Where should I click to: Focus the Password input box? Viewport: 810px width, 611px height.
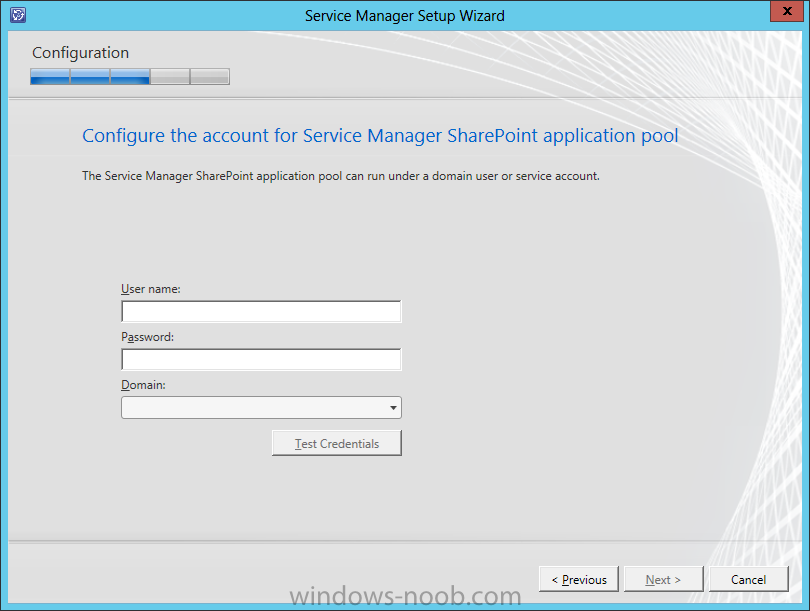coord(261,359)
